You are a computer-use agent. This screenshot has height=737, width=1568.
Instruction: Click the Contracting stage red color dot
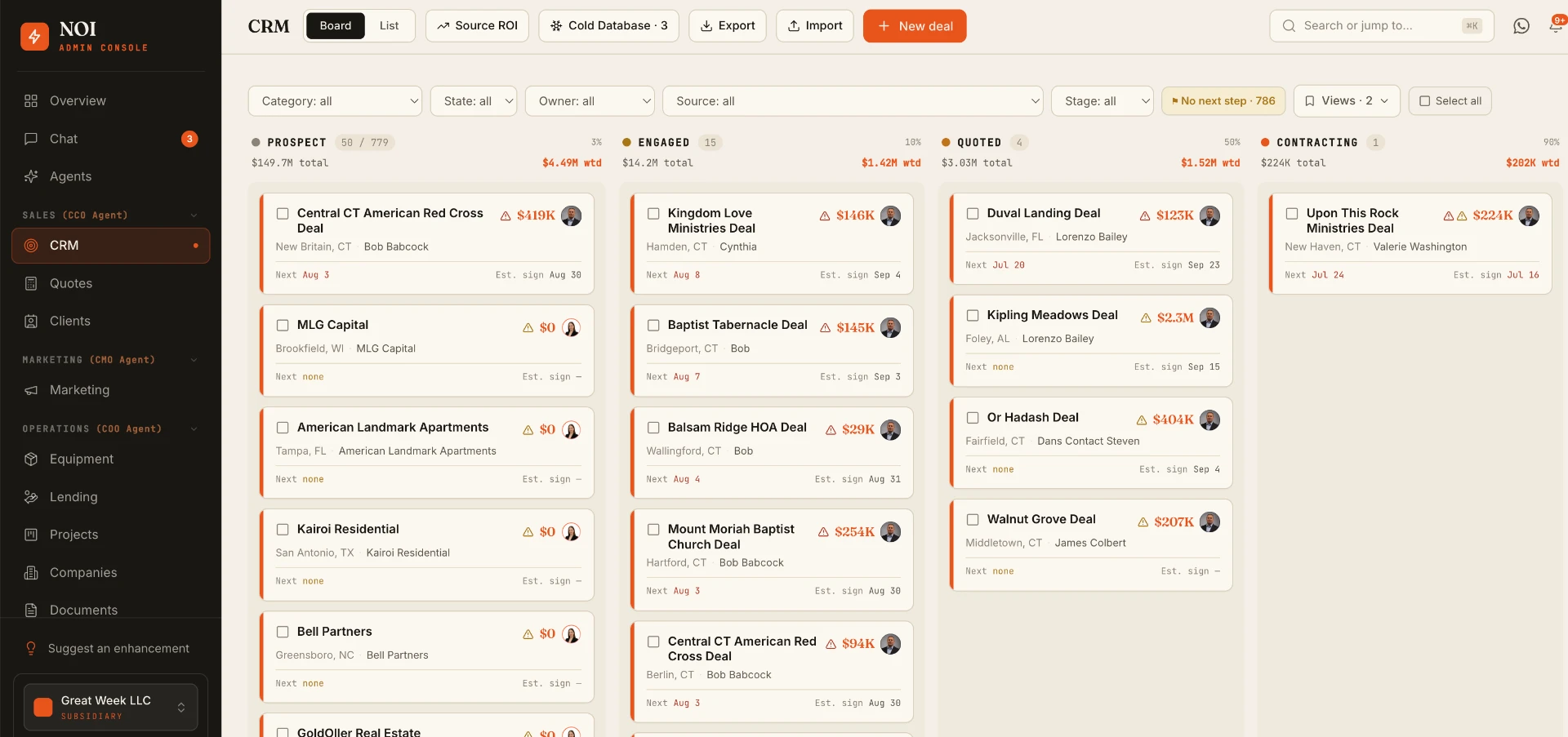[1265, 143]
